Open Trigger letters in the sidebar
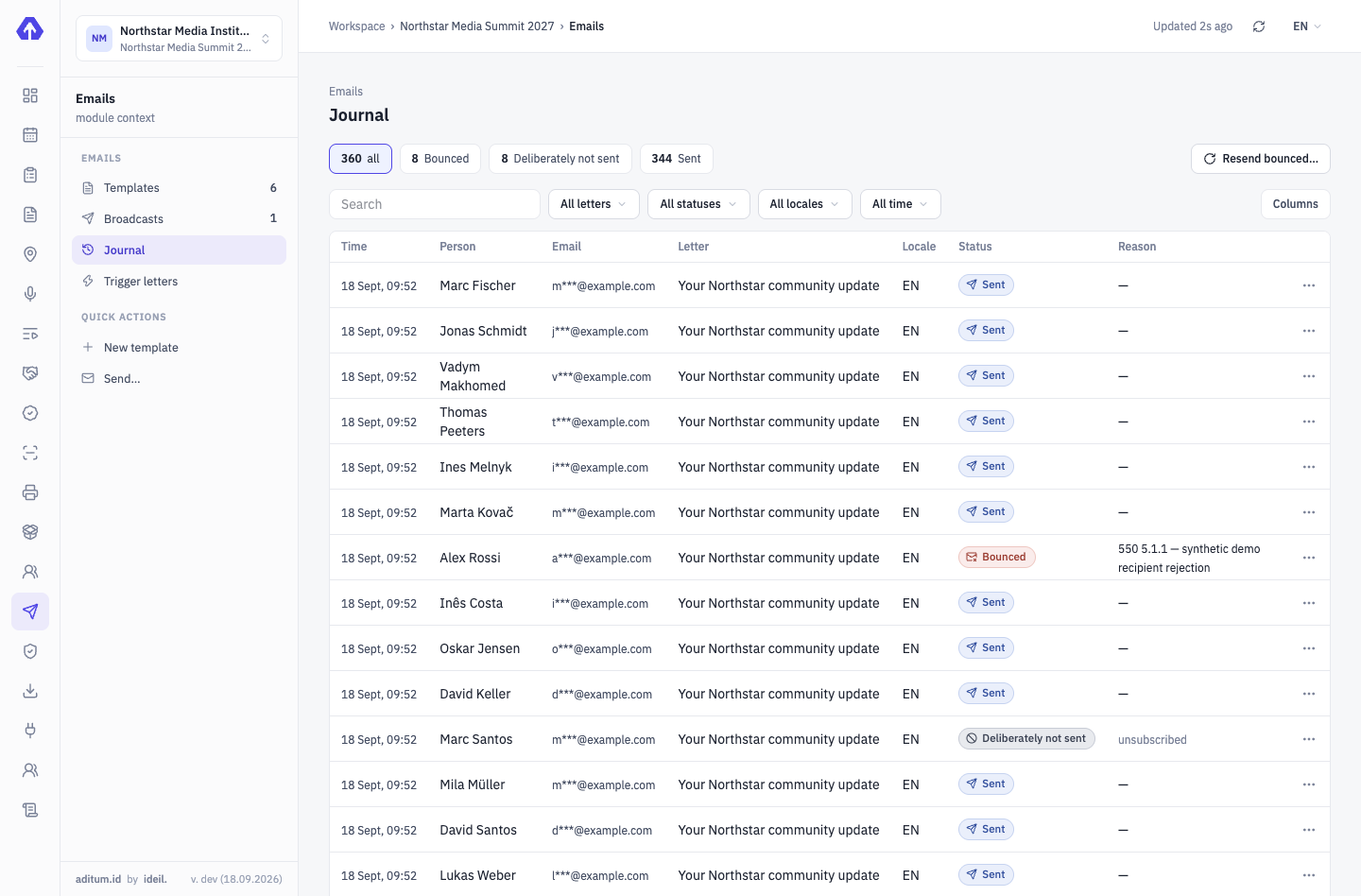1361x896 pixels. [x=179, y=282]
